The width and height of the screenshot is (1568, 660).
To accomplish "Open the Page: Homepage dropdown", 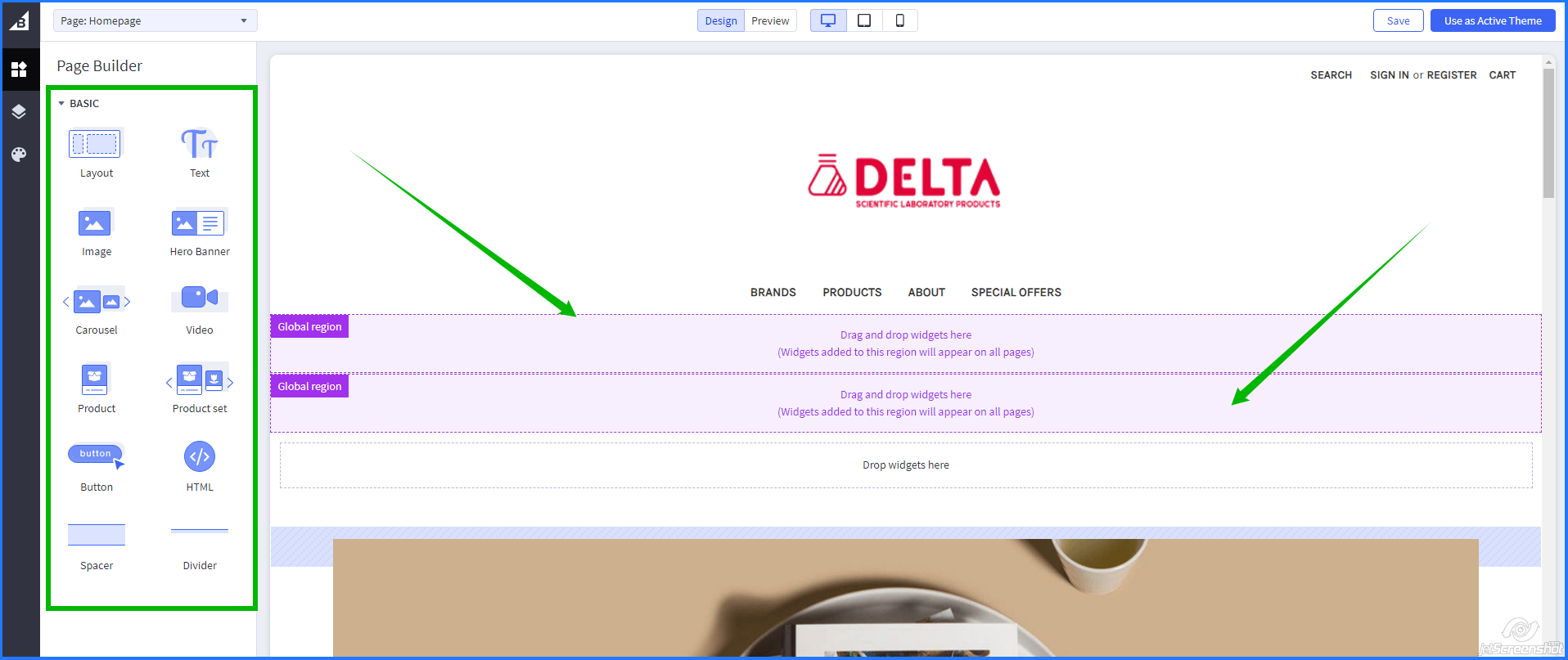I will (155, 20).
